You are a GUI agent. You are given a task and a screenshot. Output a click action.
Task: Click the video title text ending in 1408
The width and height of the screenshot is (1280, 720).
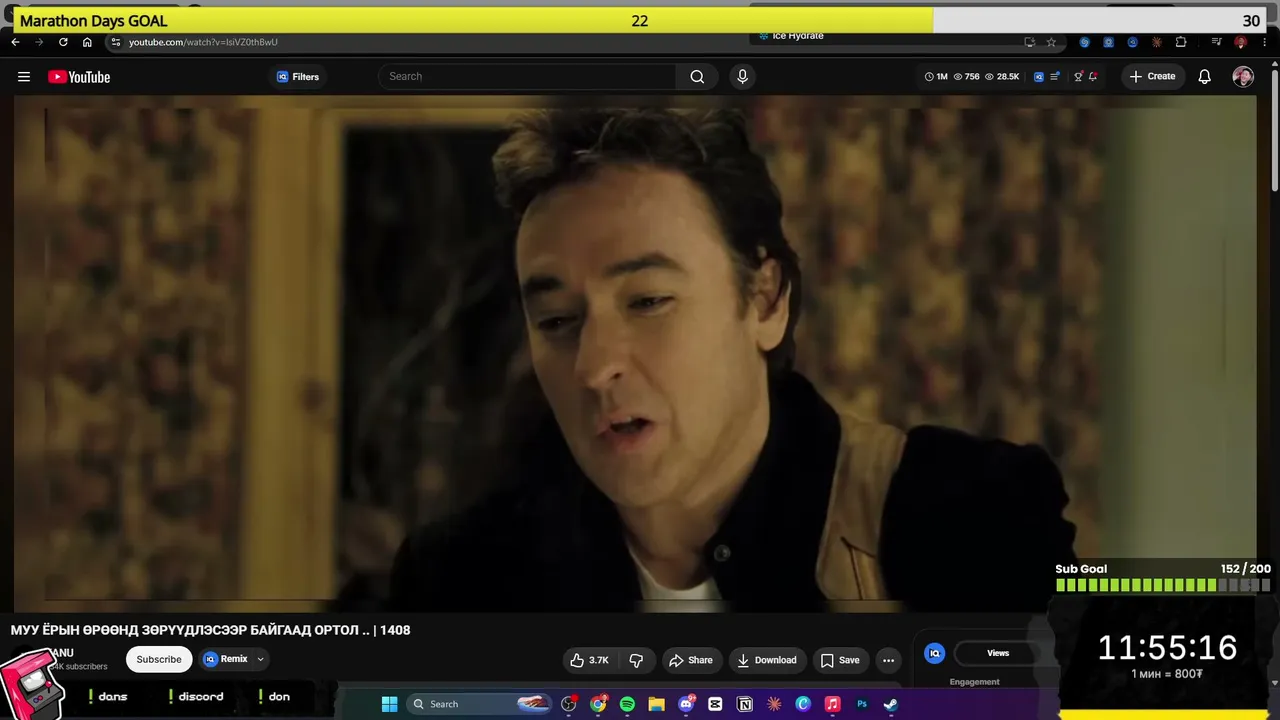210,630
